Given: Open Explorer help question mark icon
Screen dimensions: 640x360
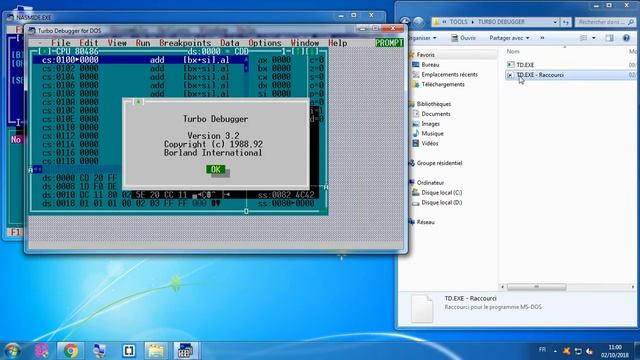Looking at the screenshot, I should coord(626,38).
